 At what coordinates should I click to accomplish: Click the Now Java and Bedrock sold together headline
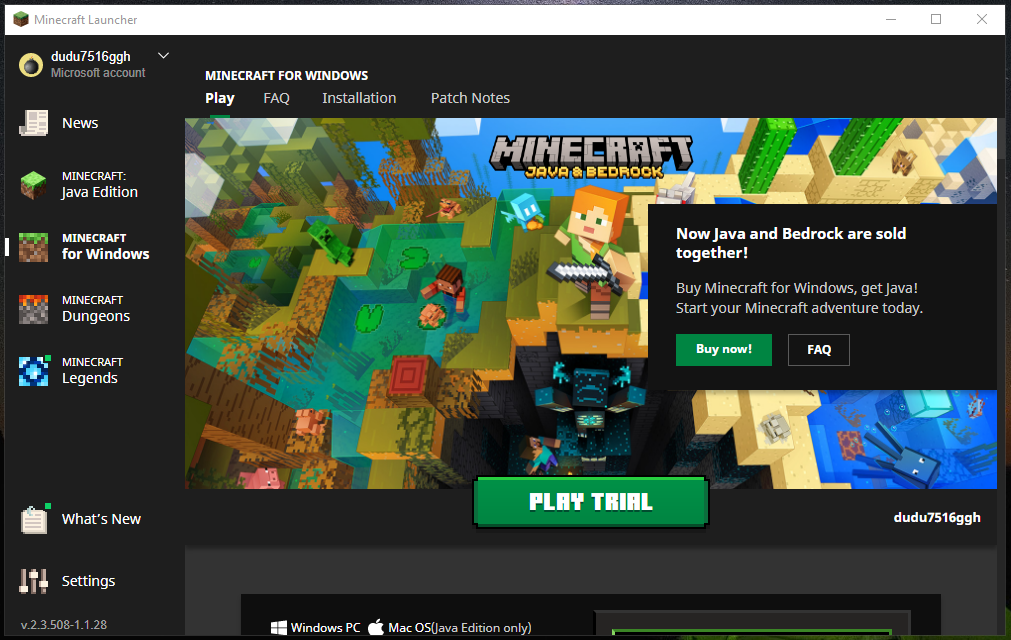pyautogui.click(x=791, y=243)
